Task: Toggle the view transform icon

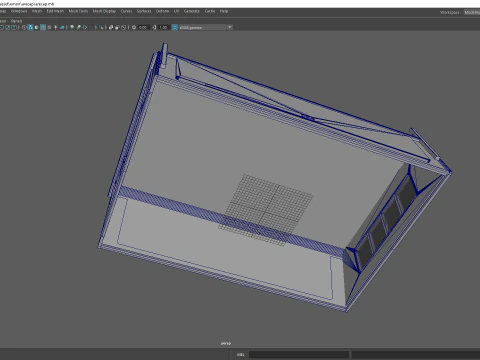Action: (174, 27)
